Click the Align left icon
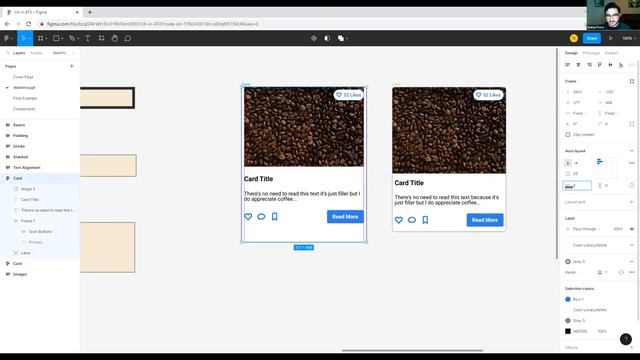This screenshot has height=360, width=640. click(x=567, y=65)
